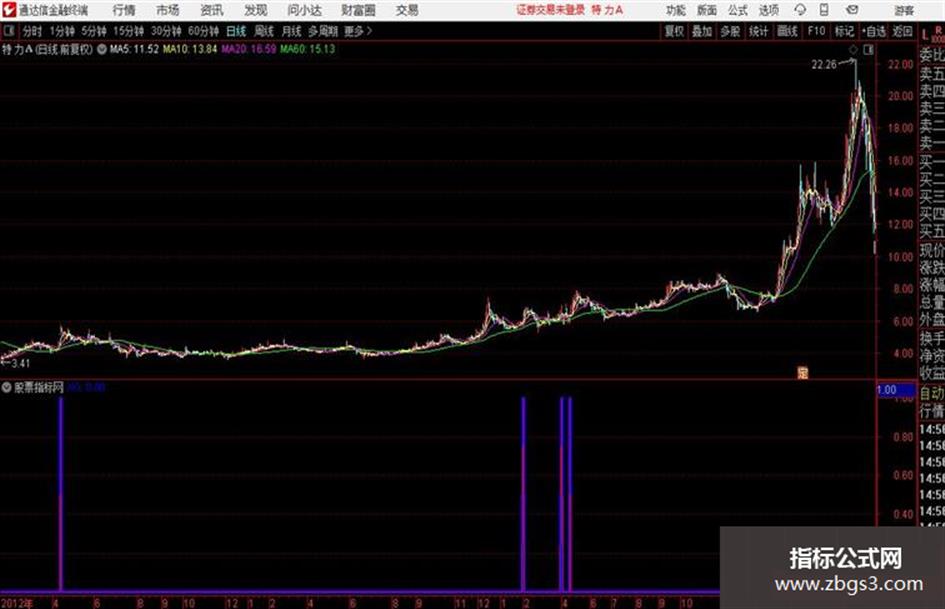Switch to the 周线 weekly tab
The width and height of the screenshot is (945, 609).
click(x=264, y=31)
